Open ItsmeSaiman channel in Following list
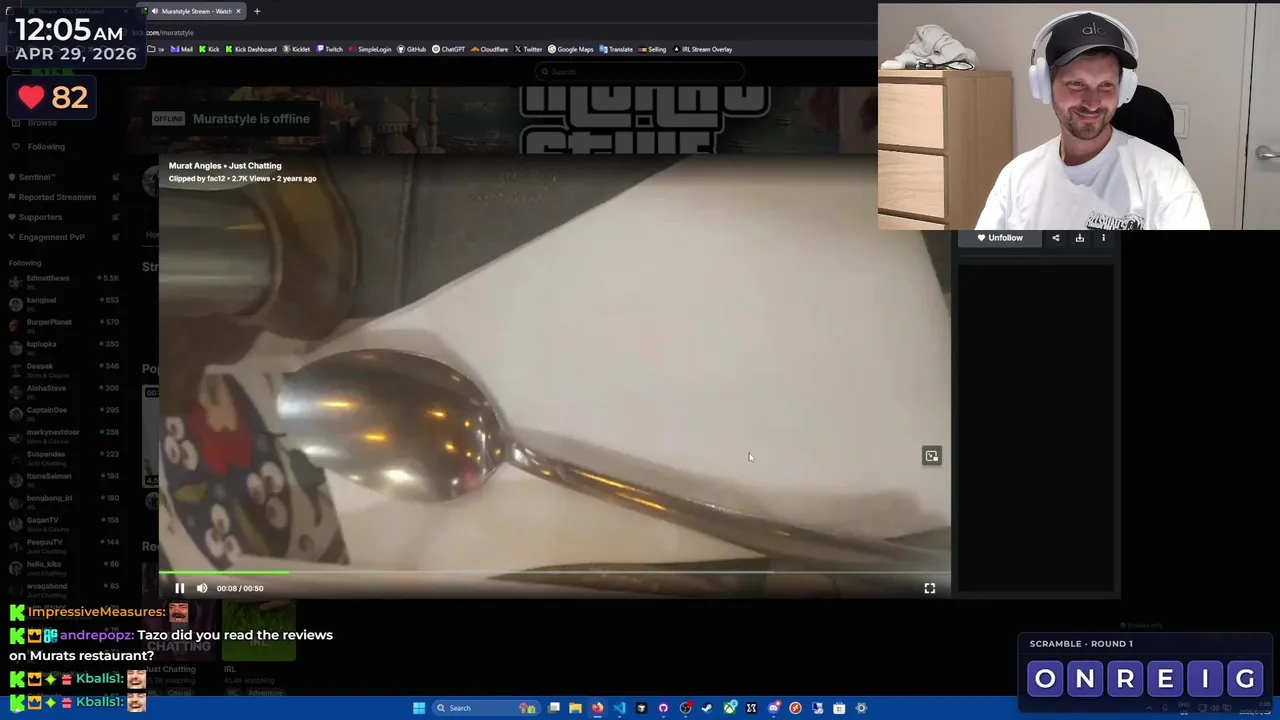 [62, 478]
